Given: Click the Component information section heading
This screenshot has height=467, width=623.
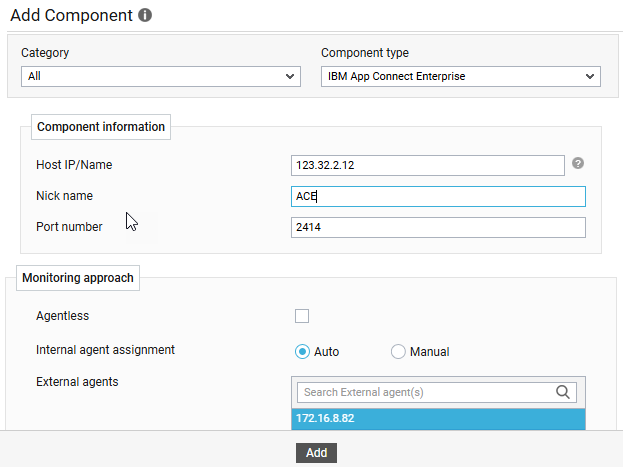Looking at the screenshot, I should coord(100,127).
